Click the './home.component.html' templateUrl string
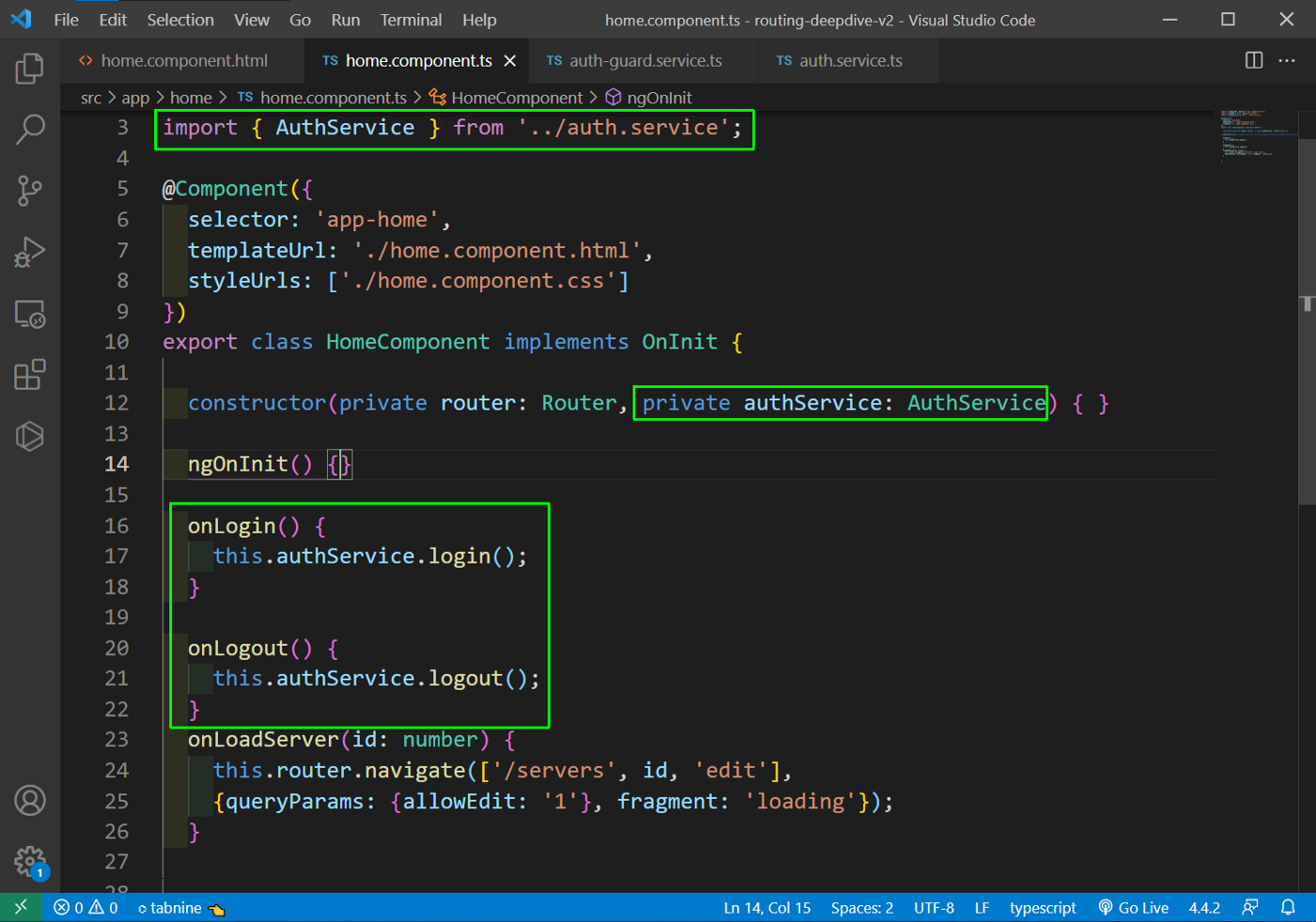The image size is (1316, 922). click(x=496, y=251)
